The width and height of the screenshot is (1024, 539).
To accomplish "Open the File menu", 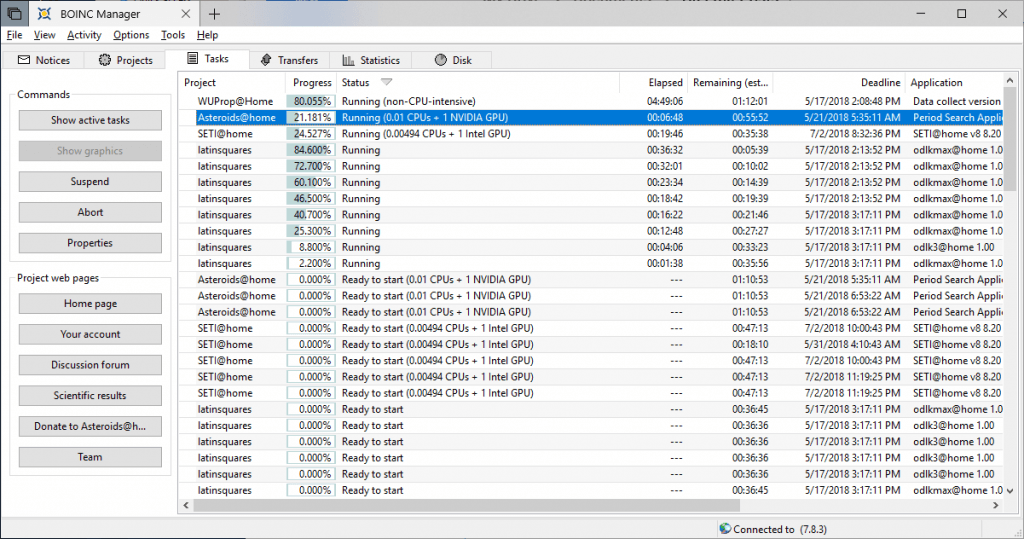I will [14, 35].
